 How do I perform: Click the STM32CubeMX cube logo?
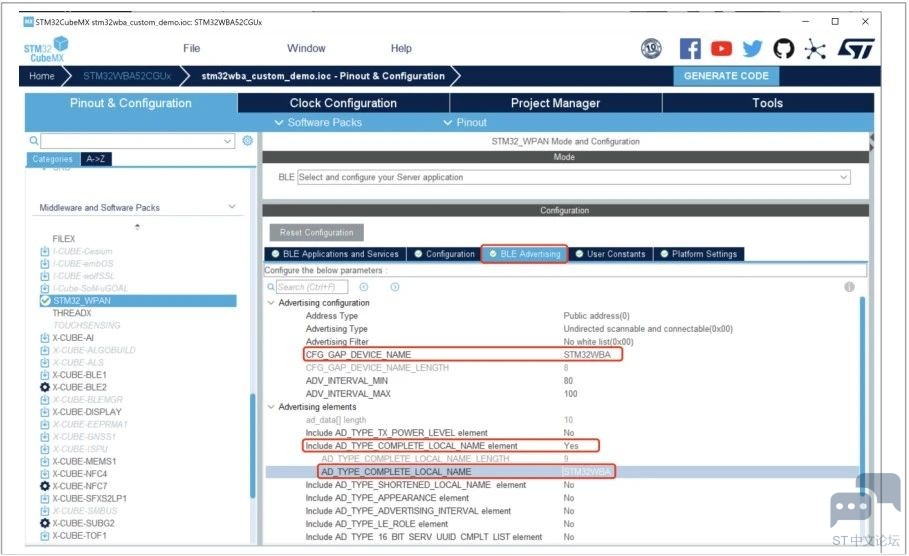point(46,49)
